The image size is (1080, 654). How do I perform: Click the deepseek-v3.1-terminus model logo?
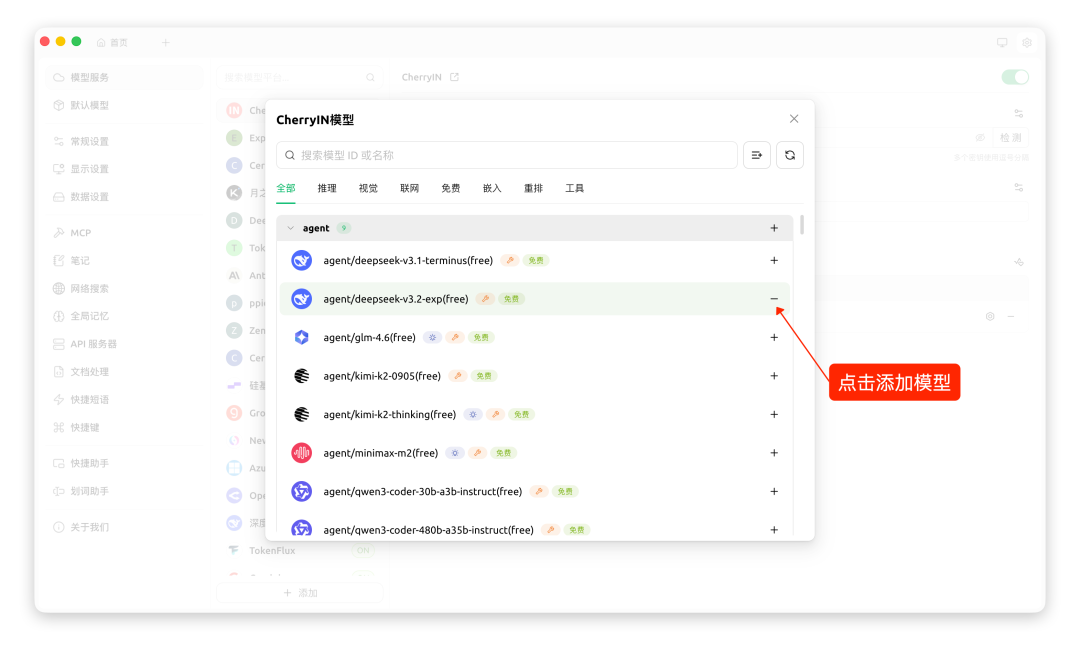tap(302, 260)
